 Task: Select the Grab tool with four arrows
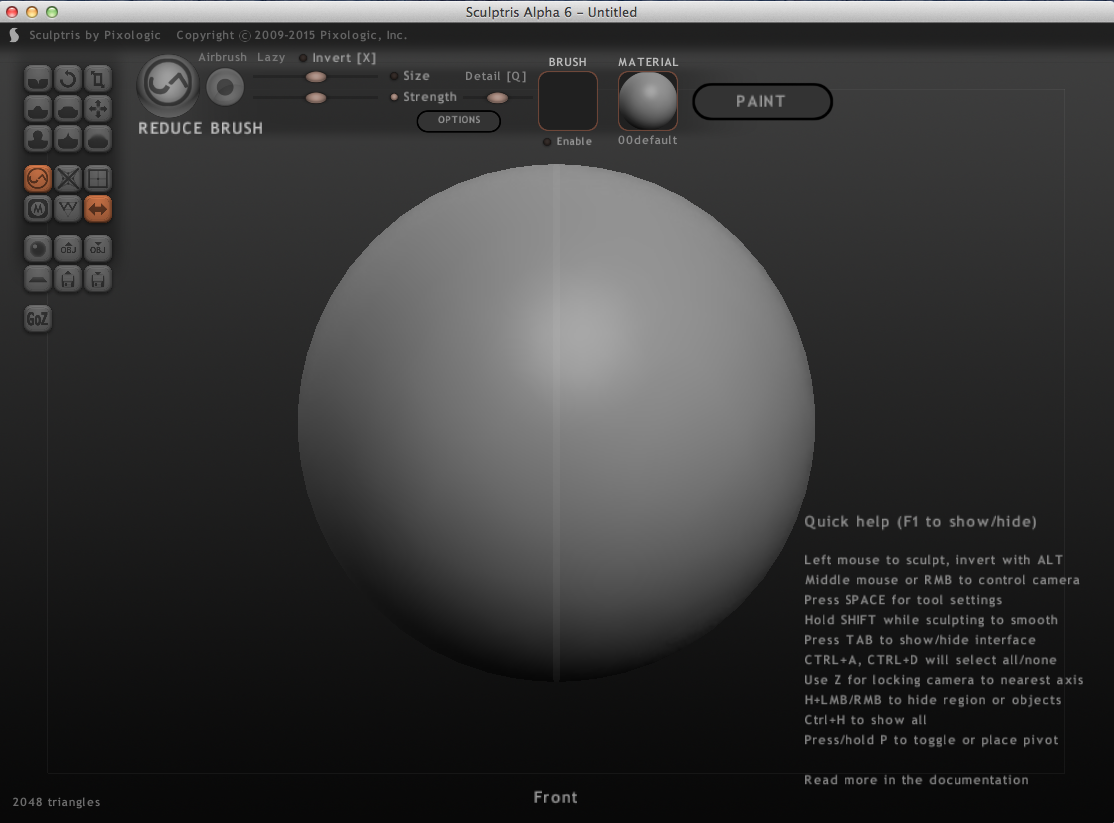(98, 109)
